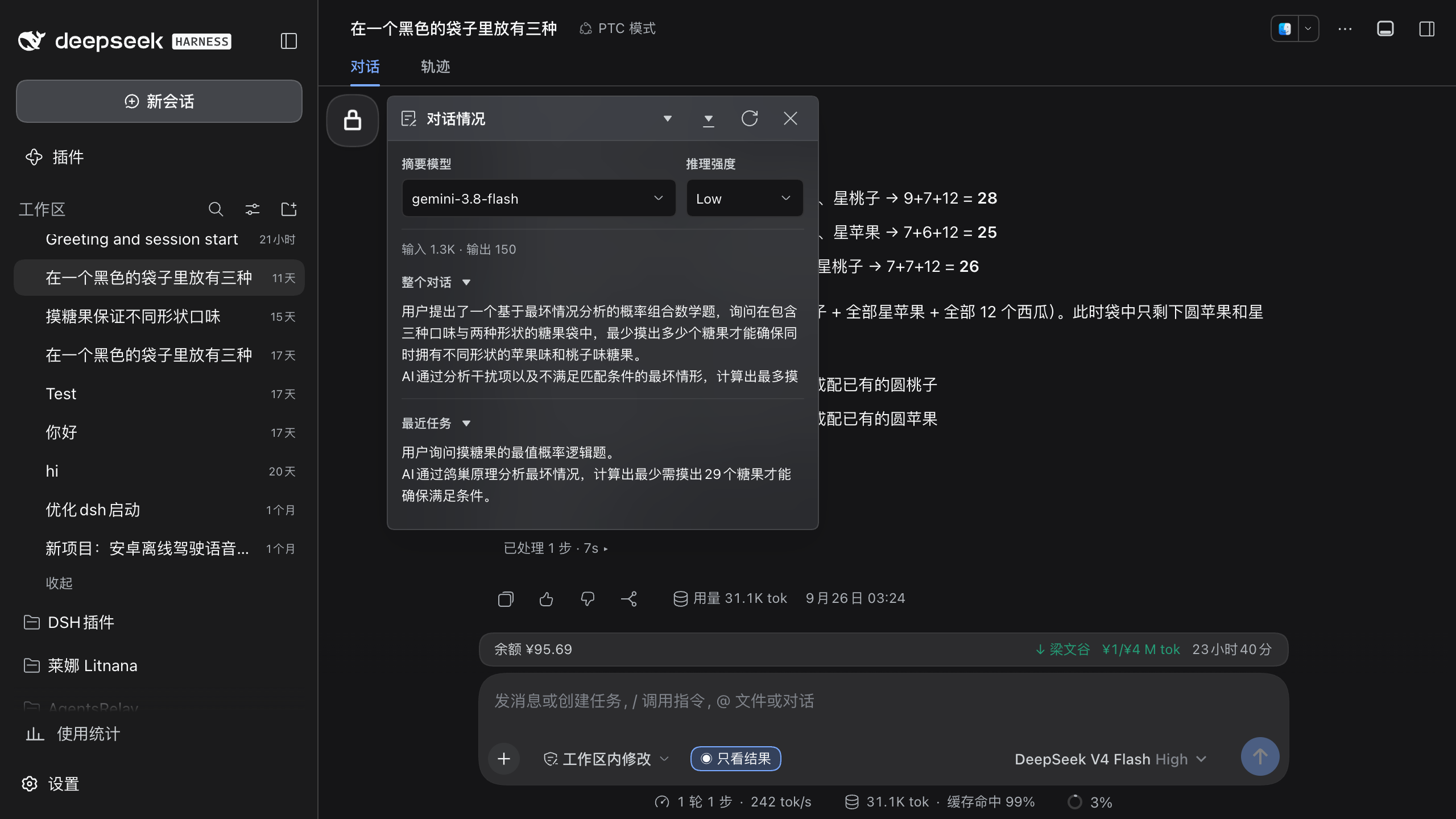This screenshot has width=1456, height=819.
Task: Open the Test conversation
Action: [159, 394]
